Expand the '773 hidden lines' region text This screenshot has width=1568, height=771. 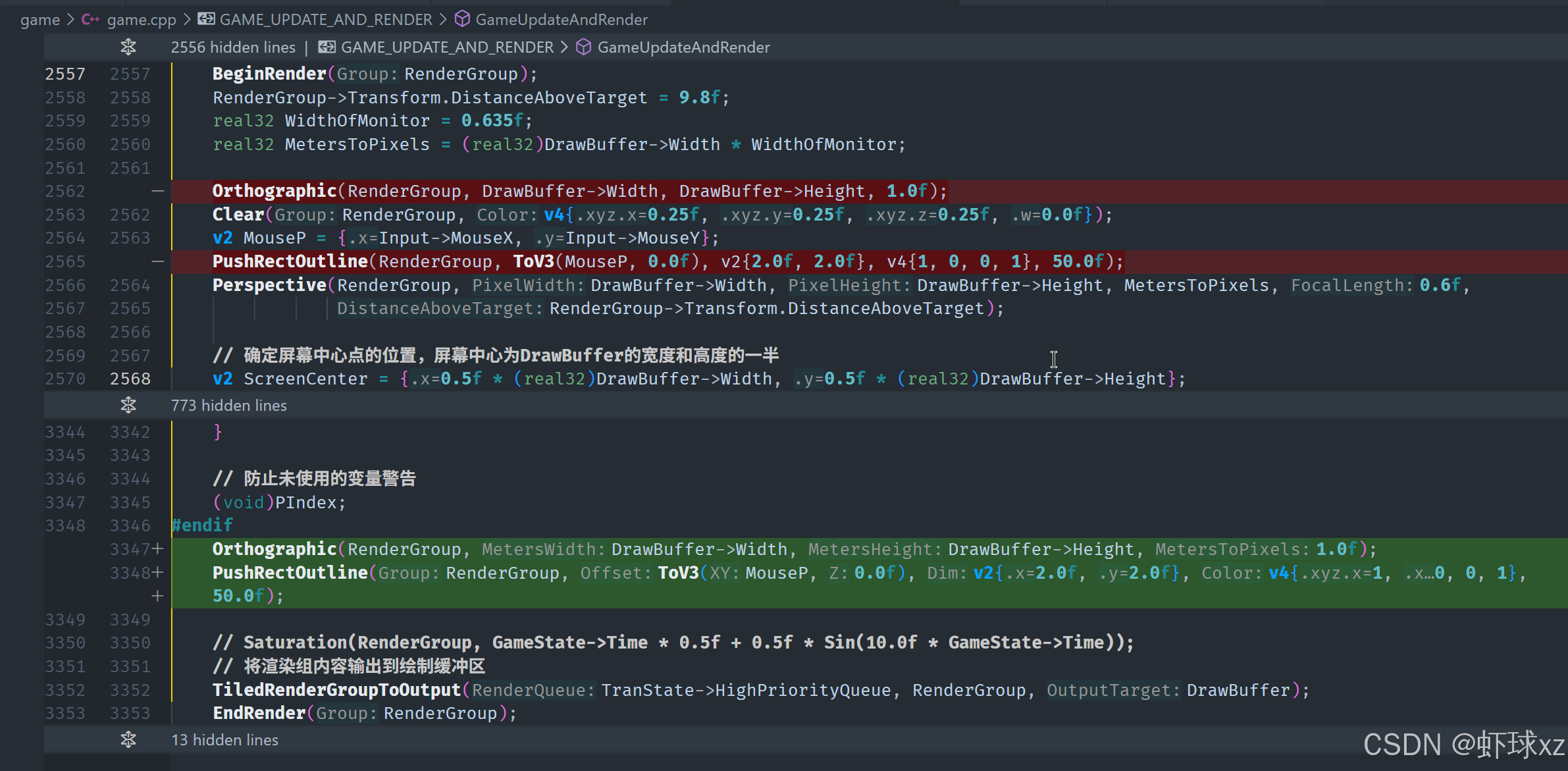click(228, 405)
